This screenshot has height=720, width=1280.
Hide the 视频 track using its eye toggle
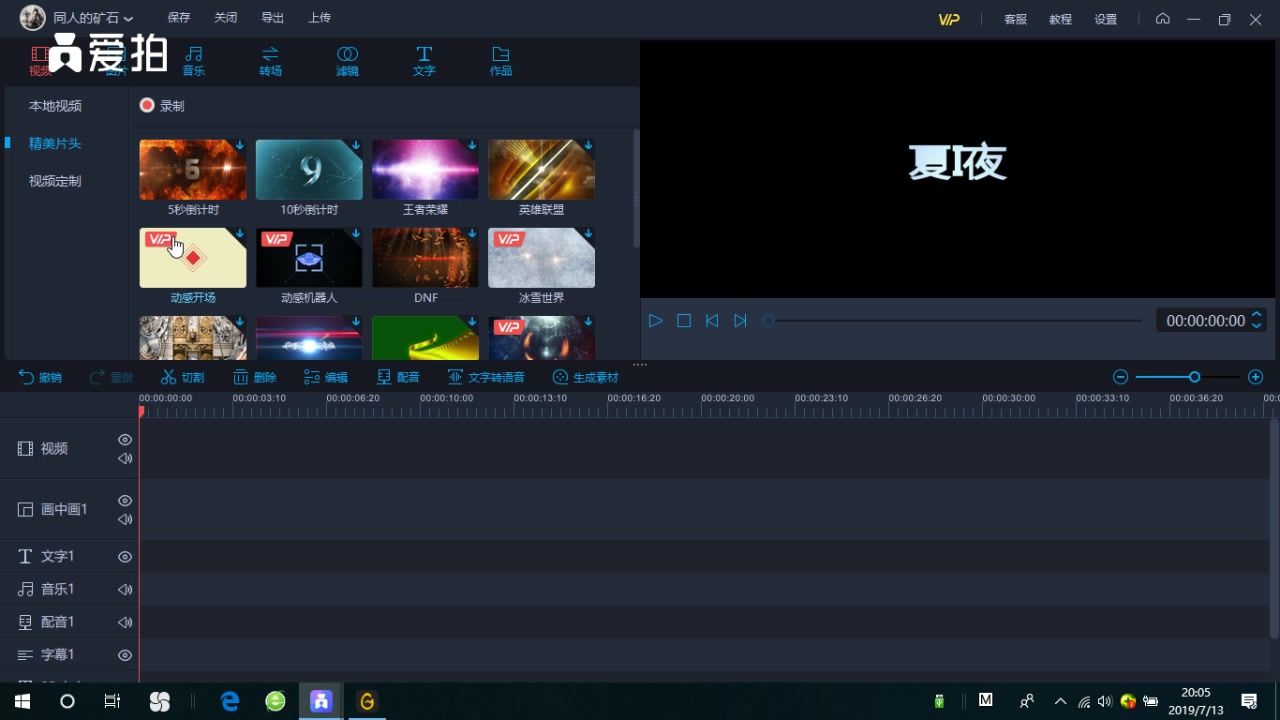pyautogui.click(x=124, y=439)
